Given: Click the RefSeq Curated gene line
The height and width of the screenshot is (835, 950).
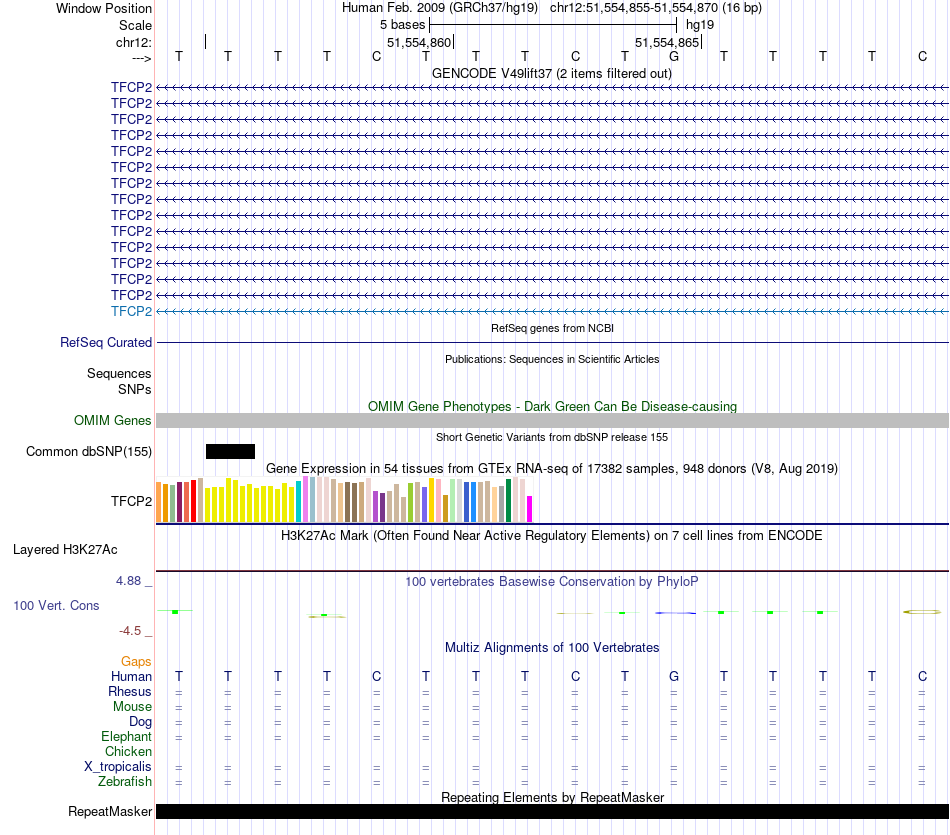Looking at the screenshot, I should click(x=553, y=342).
